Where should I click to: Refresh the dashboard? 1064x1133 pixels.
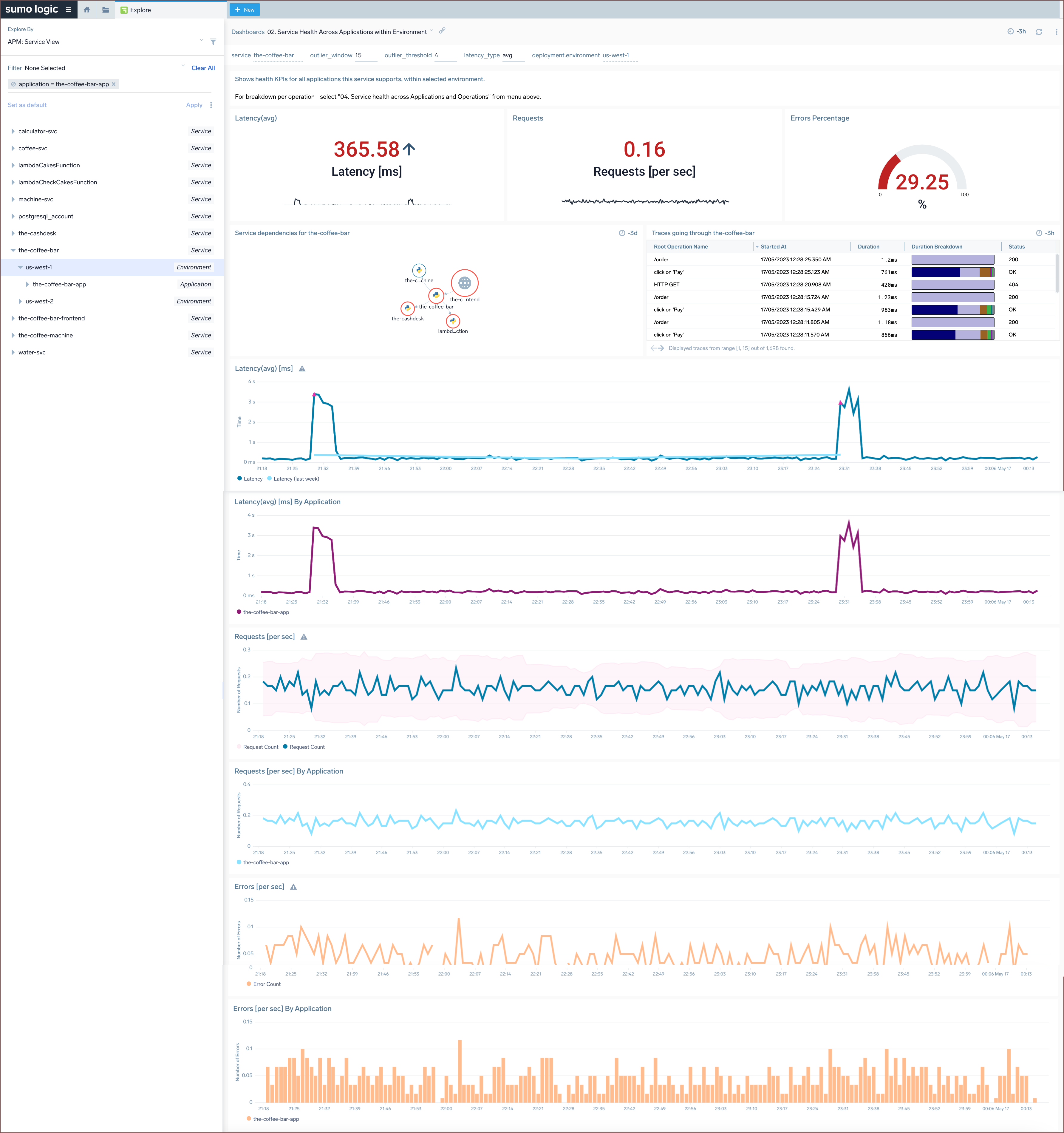1039,32
